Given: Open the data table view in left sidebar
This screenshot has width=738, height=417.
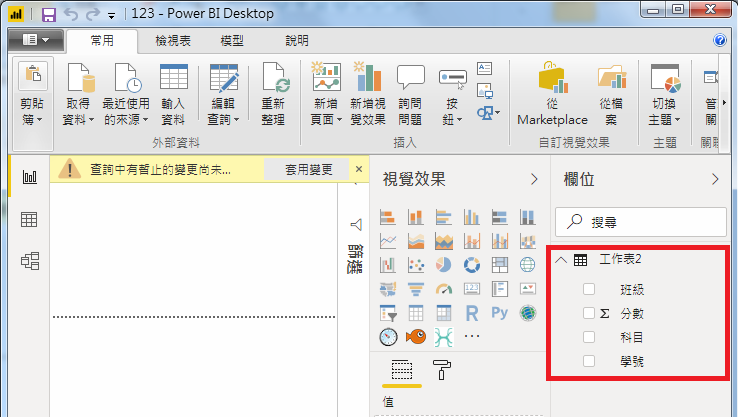Looking at the screenshot, I should tap(29, 220).
